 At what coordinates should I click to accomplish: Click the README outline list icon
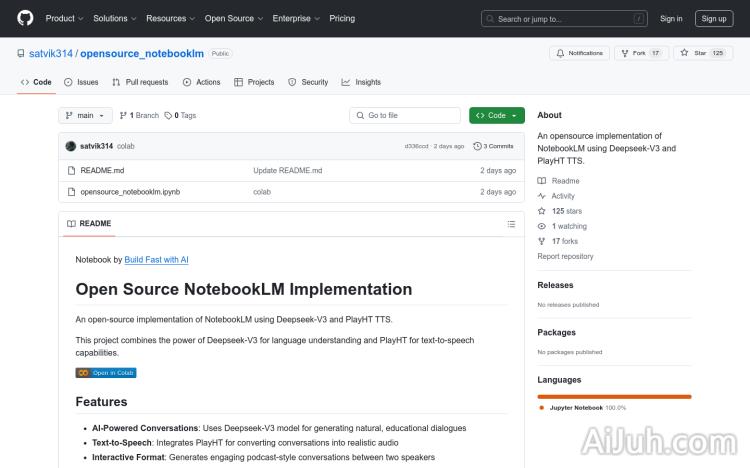click(x=510, y=224)
